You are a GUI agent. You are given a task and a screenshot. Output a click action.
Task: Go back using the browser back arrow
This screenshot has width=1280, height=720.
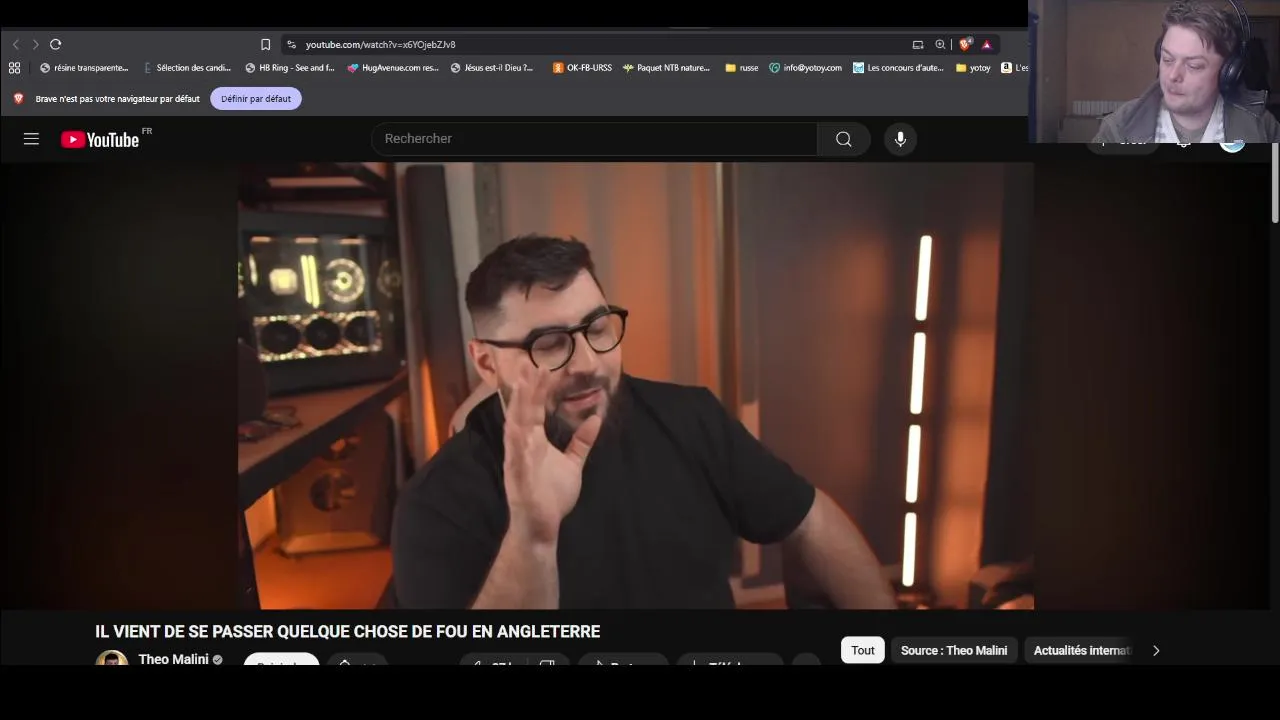(16, 44)
